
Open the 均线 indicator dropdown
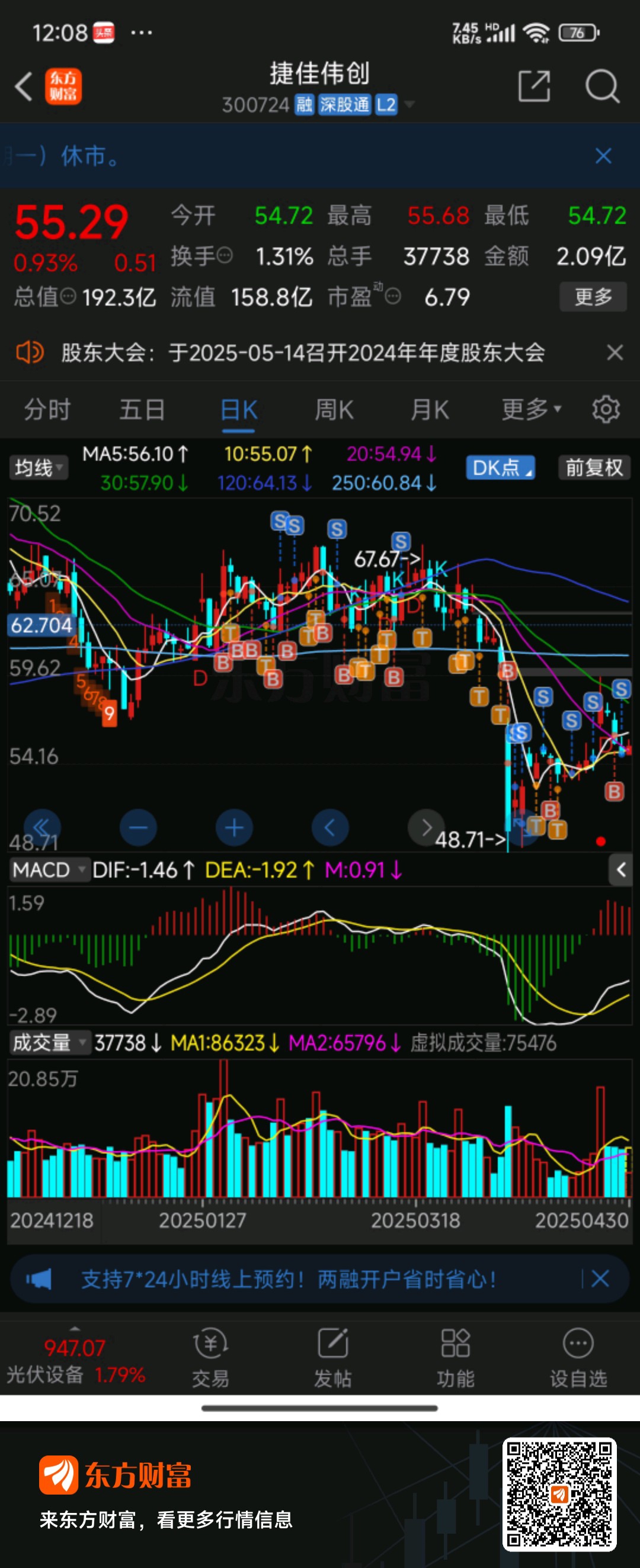[x=39, y=468]
